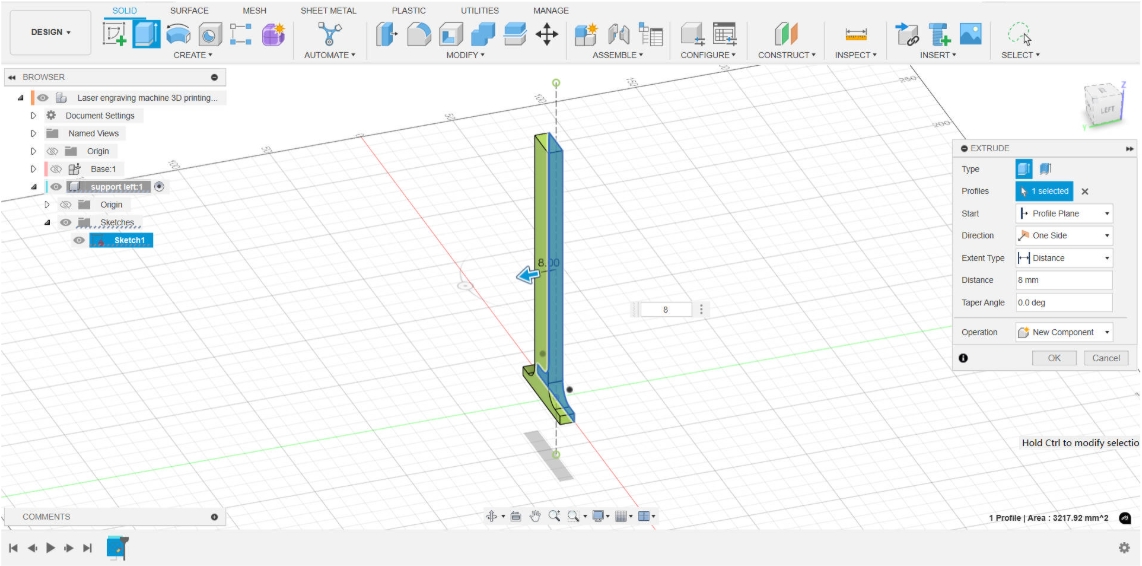
Task: Select the Shell tool icon
Action: tap(451, 34)
